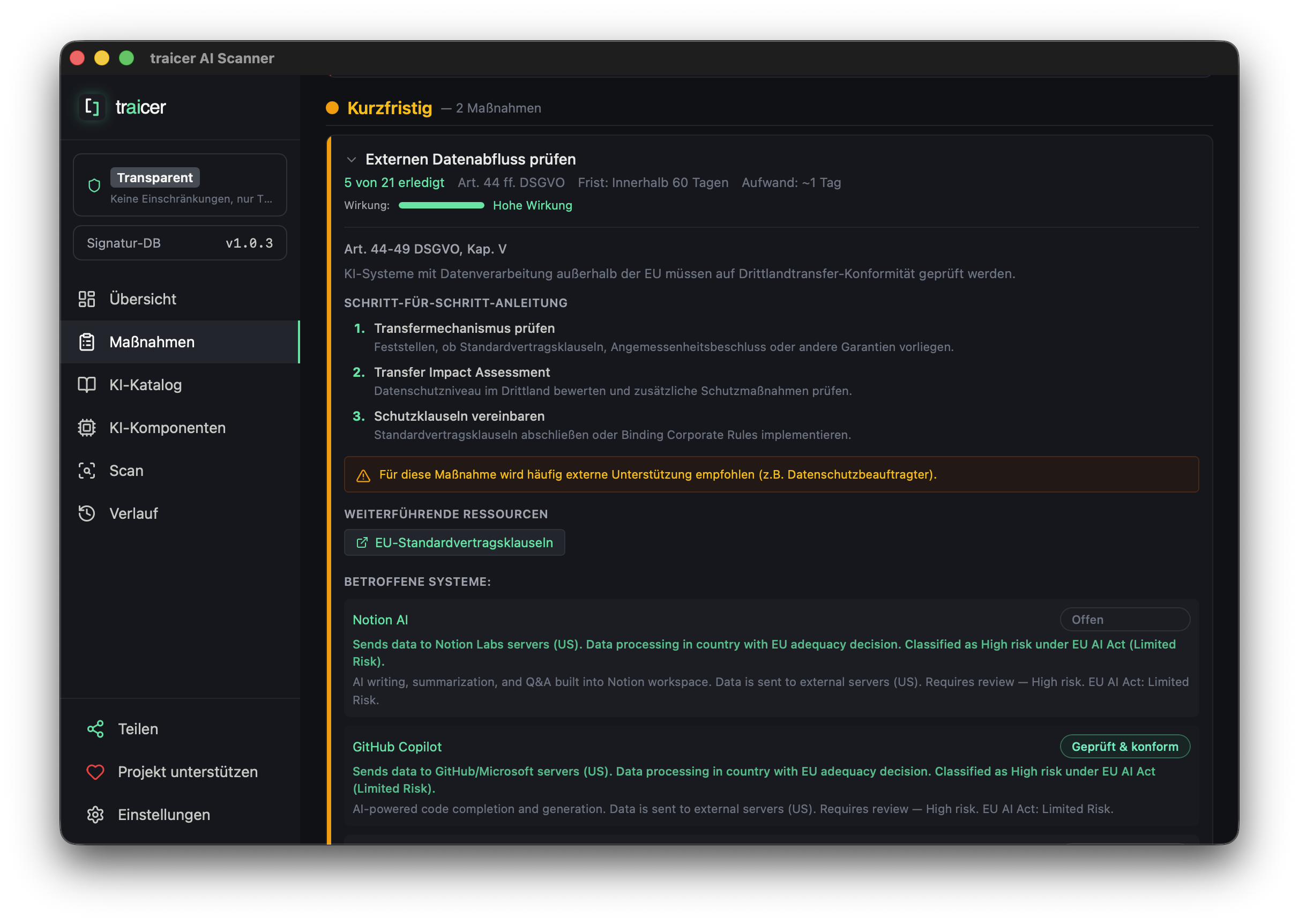Click the Notion AI "Sends data to Notion Labs" description
1299x924 pixels.
[x=764, y=653]
